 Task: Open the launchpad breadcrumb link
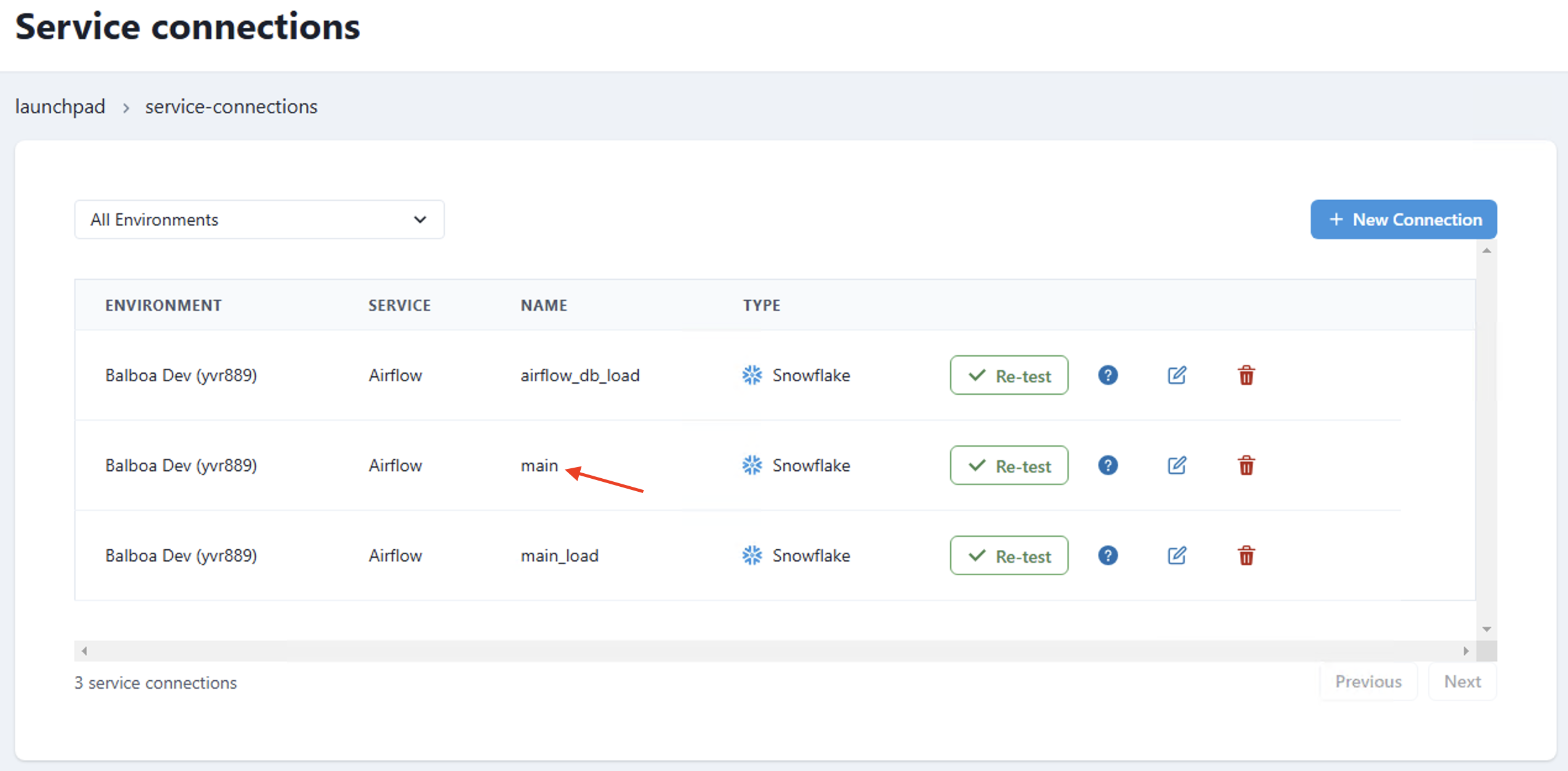tap(60, 106)
